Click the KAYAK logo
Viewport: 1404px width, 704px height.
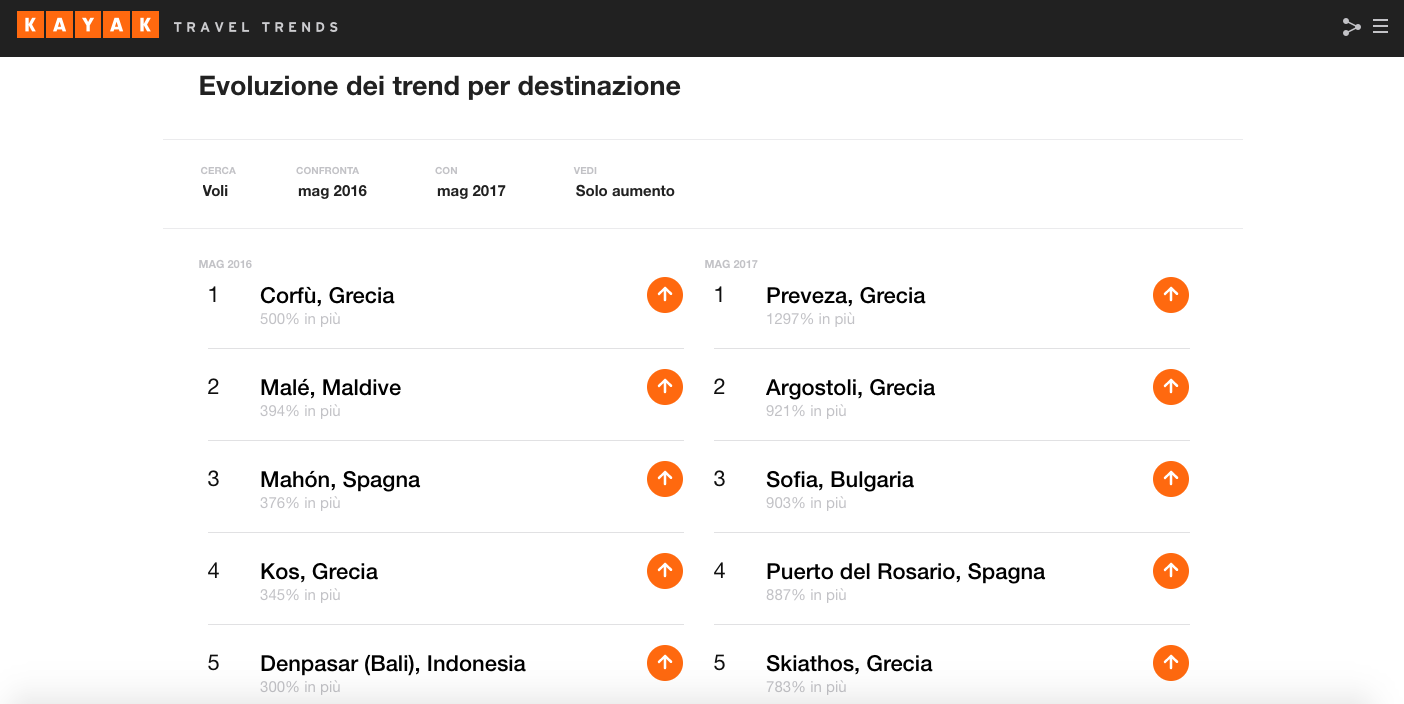coord(88,26)
